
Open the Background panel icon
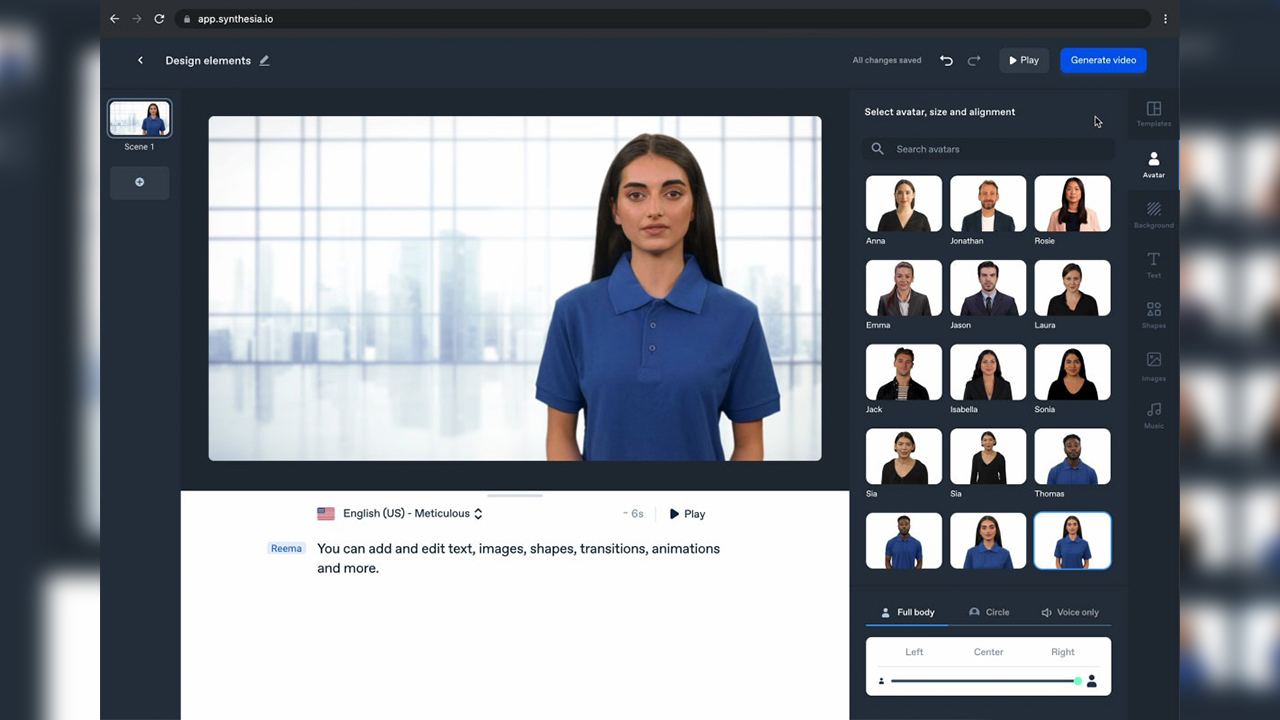click(1153, 214)
